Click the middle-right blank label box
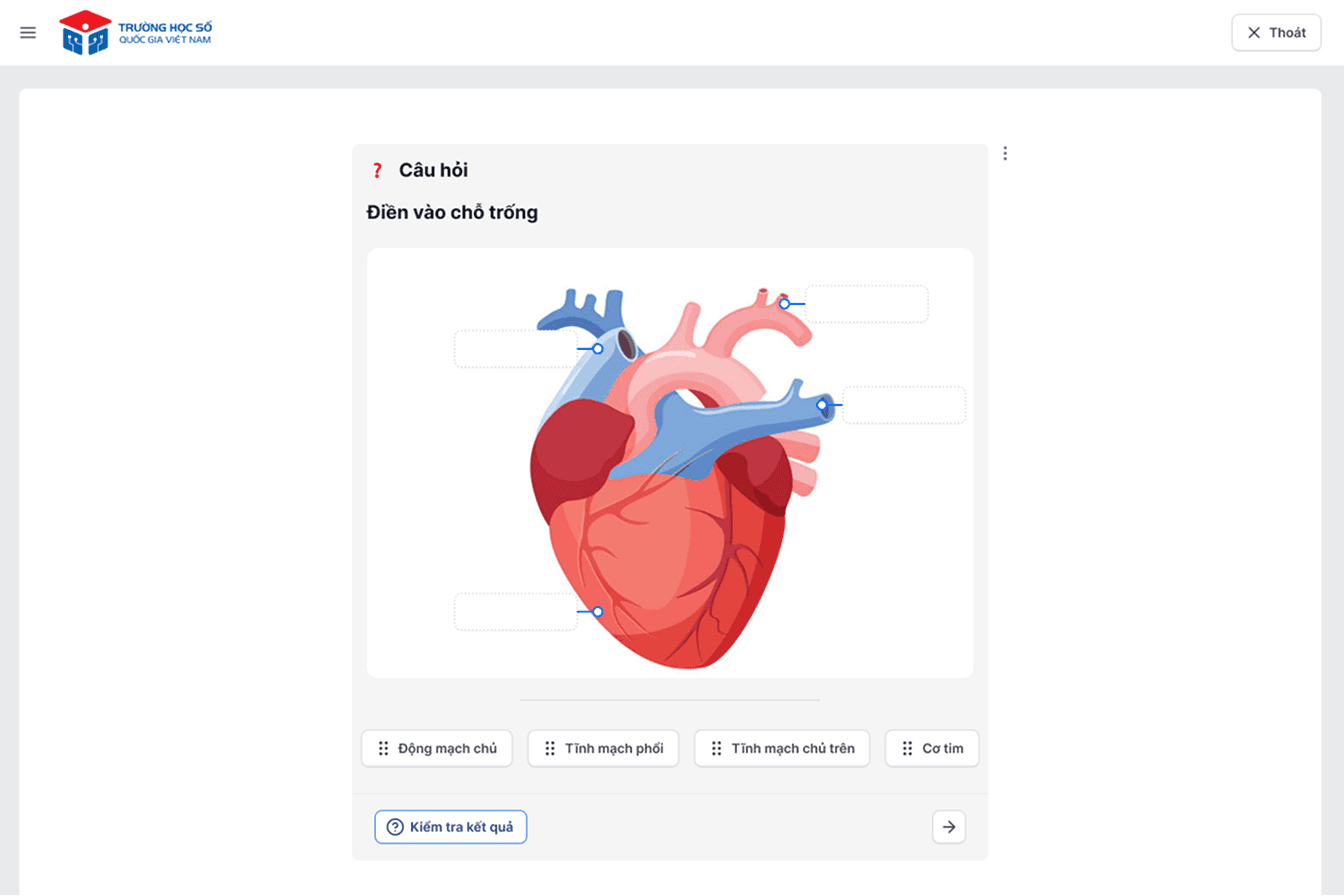The height and width of the screenshot is (896, 1344). 904,405
